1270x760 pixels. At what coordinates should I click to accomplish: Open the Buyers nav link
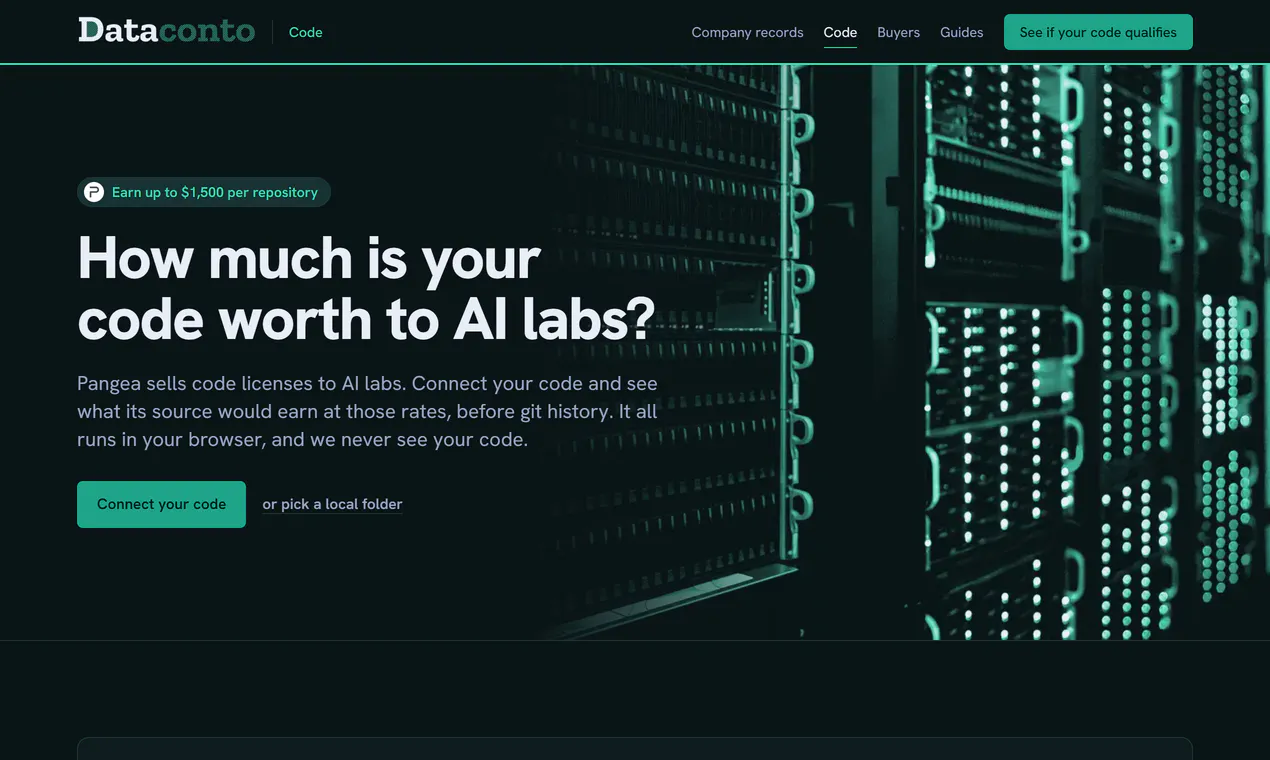point(898,32)
